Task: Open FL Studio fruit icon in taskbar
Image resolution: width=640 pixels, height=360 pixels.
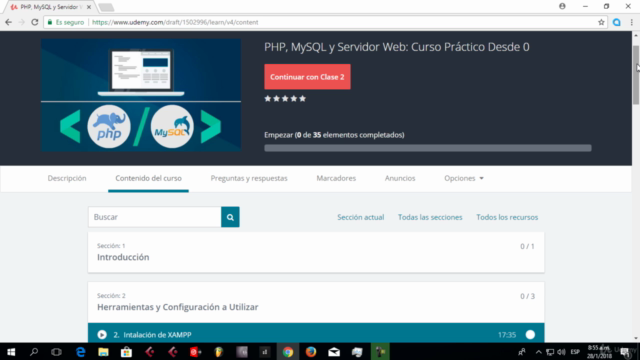Action: tap(219, 351)
